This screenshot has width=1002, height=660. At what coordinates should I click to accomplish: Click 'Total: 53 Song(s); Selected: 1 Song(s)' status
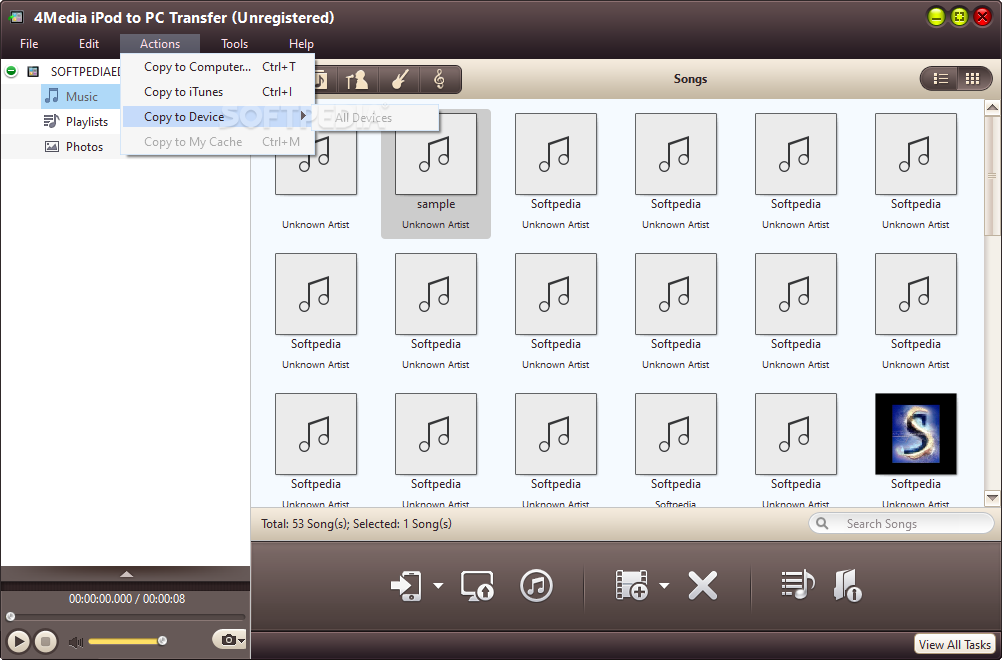pos(357,523)
